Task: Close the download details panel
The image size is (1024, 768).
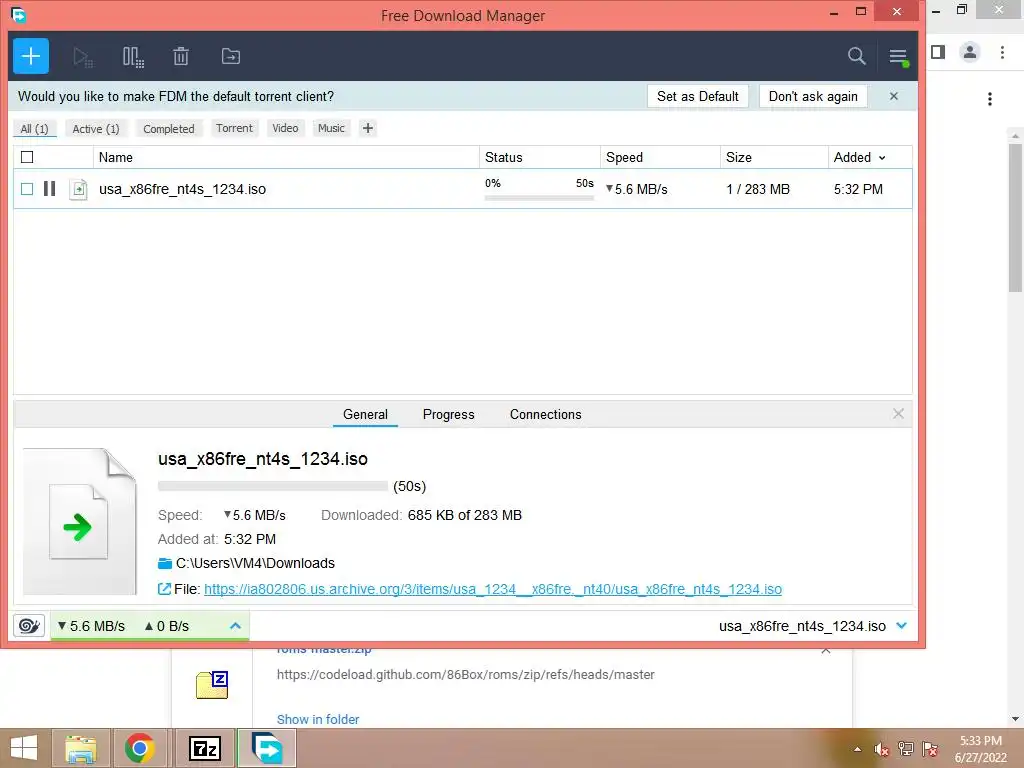Action: pos(898,413)
